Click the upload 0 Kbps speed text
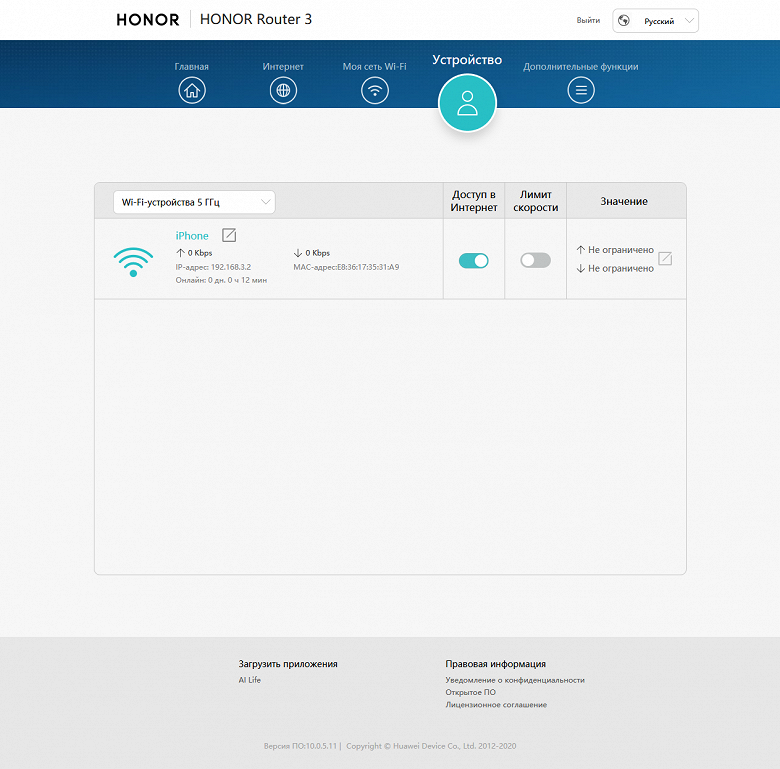The image size is (780, 769). (x=200, y=253)
